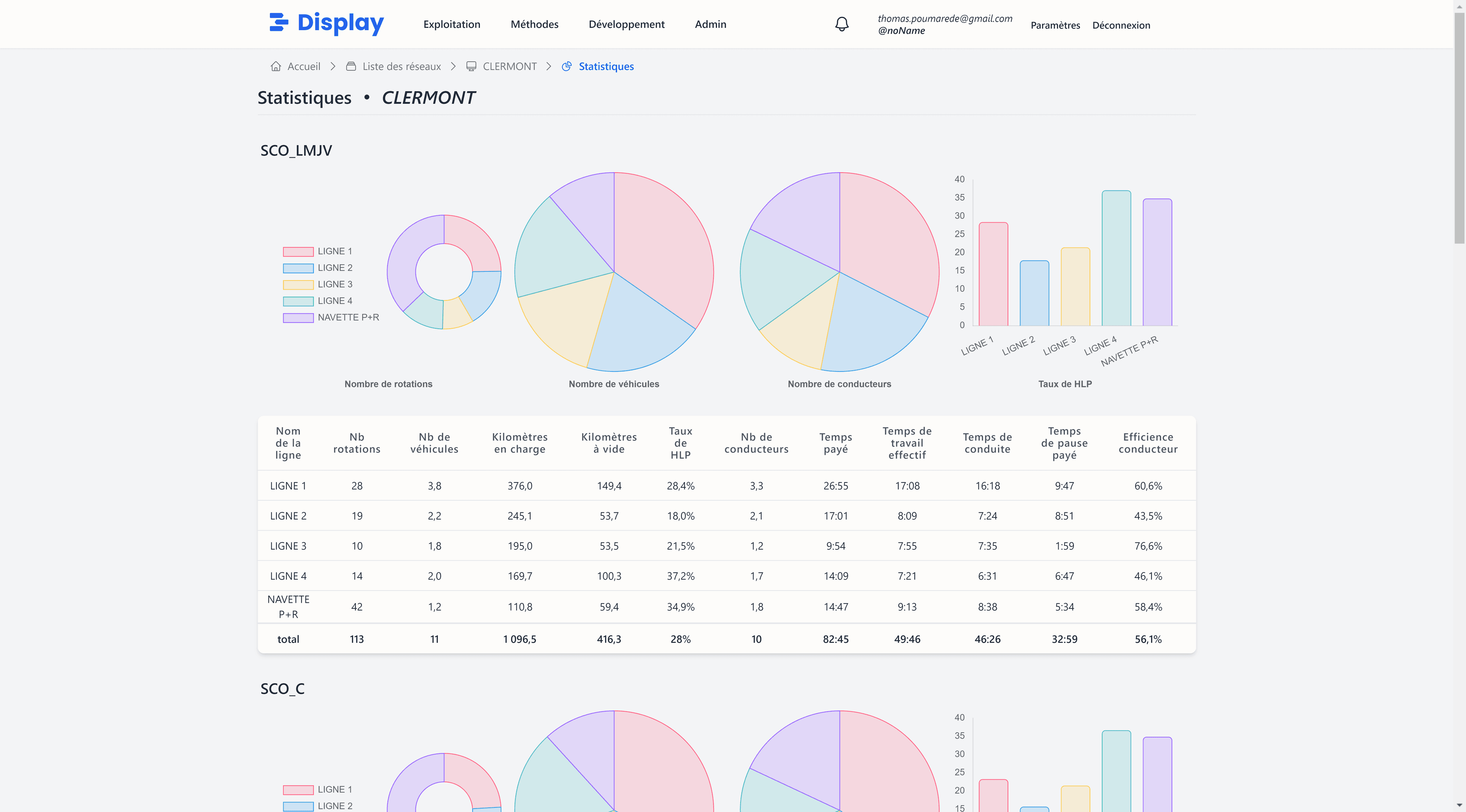The image size is (1466, 812).
Task: Click the NAVETTE P+R table row name
Action: click(x=288, y=607)
